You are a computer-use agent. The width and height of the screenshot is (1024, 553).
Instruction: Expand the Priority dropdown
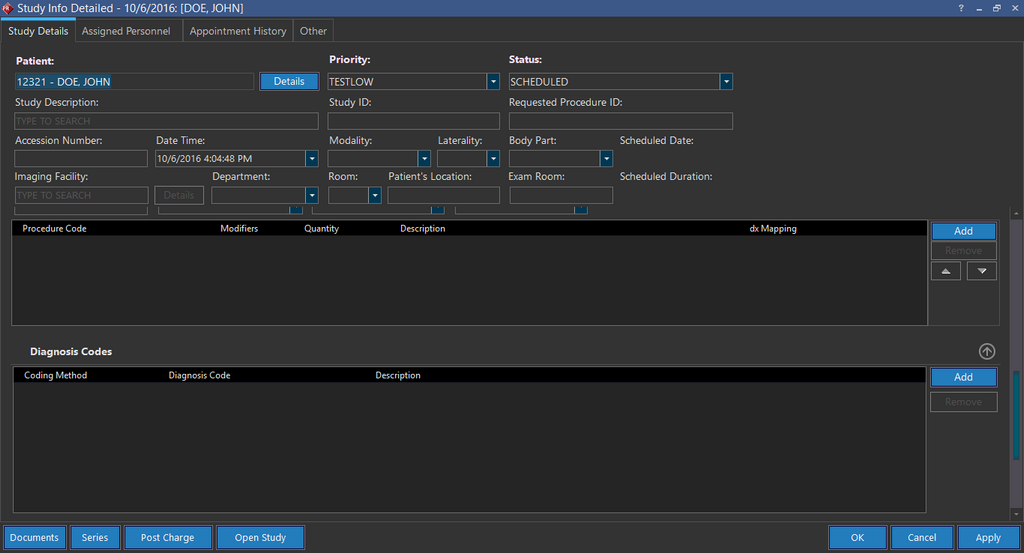click(x=493, y=82)
